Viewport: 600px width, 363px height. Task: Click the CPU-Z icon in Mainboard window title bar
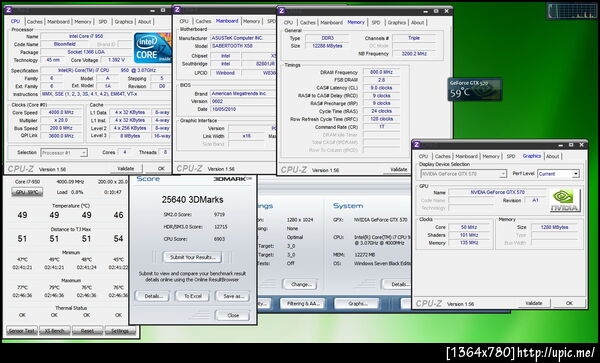point(178,10)
